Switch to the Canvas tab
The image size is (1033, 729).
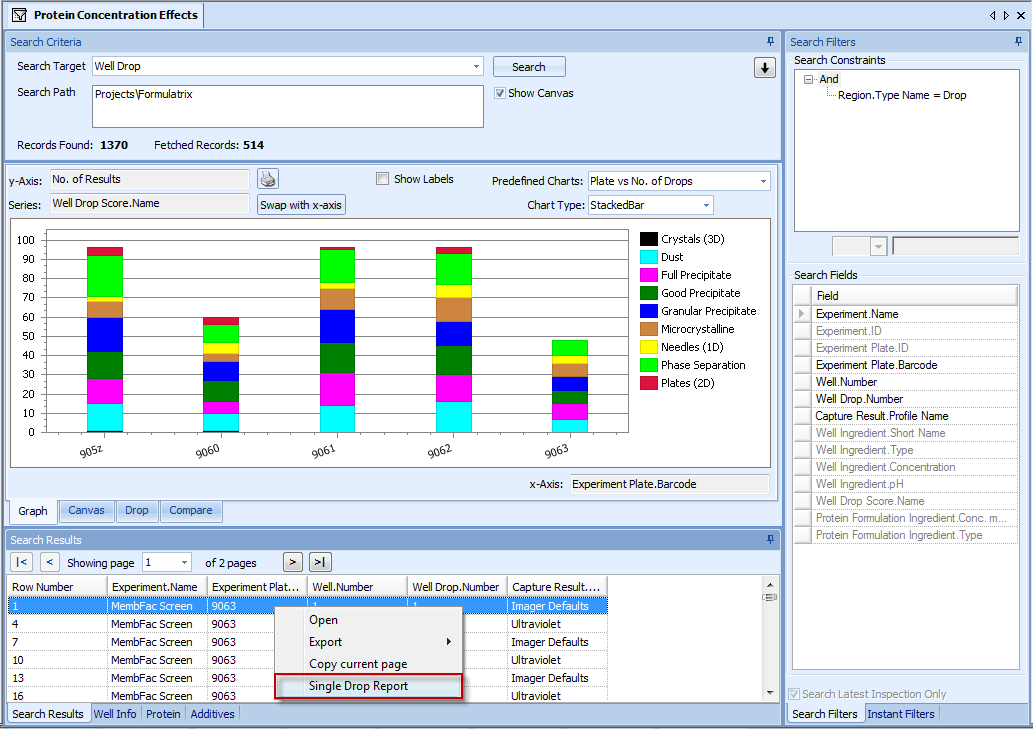86,511
